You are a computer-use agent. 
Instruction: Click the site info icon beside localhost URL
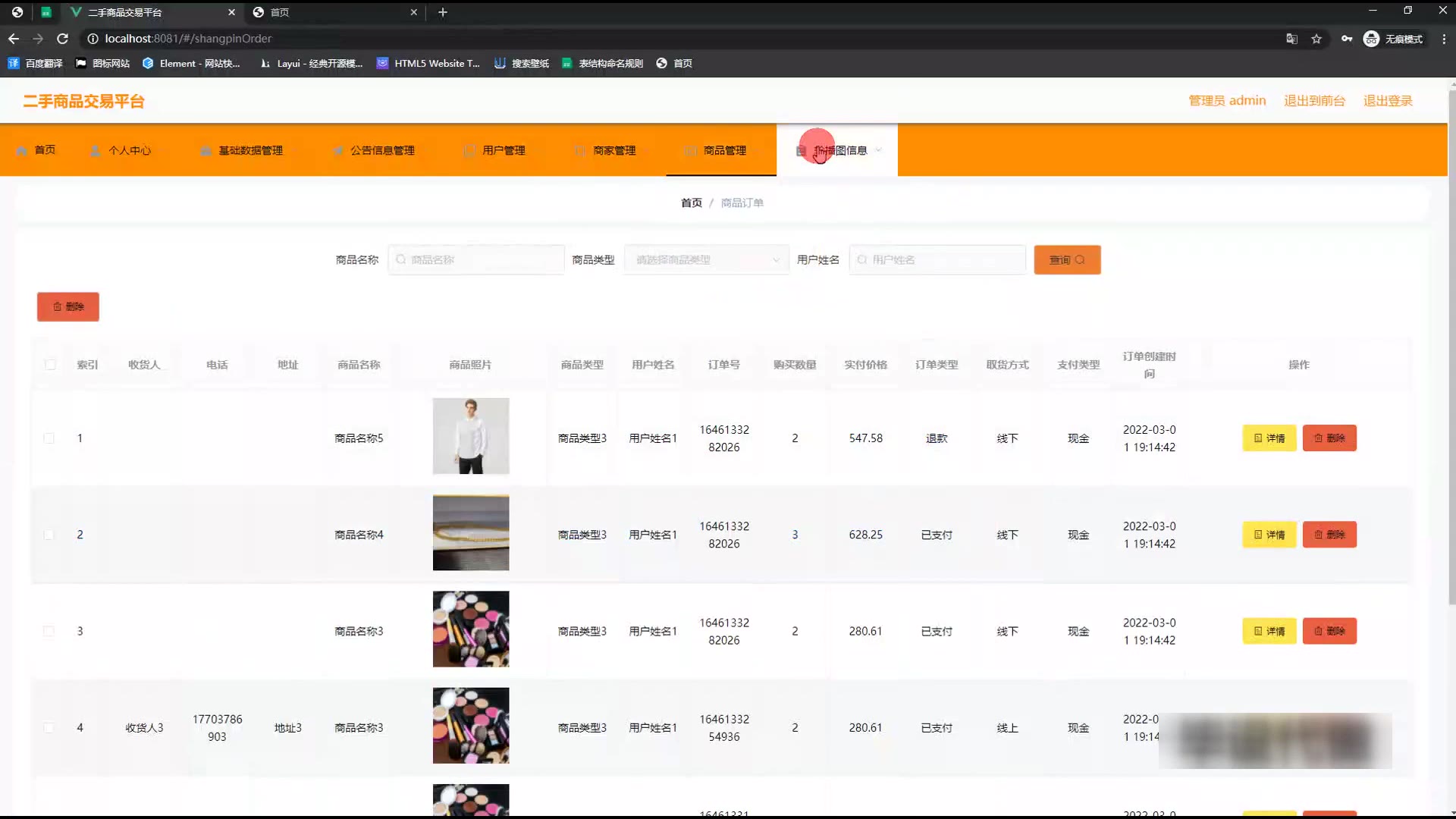point(93,39)
